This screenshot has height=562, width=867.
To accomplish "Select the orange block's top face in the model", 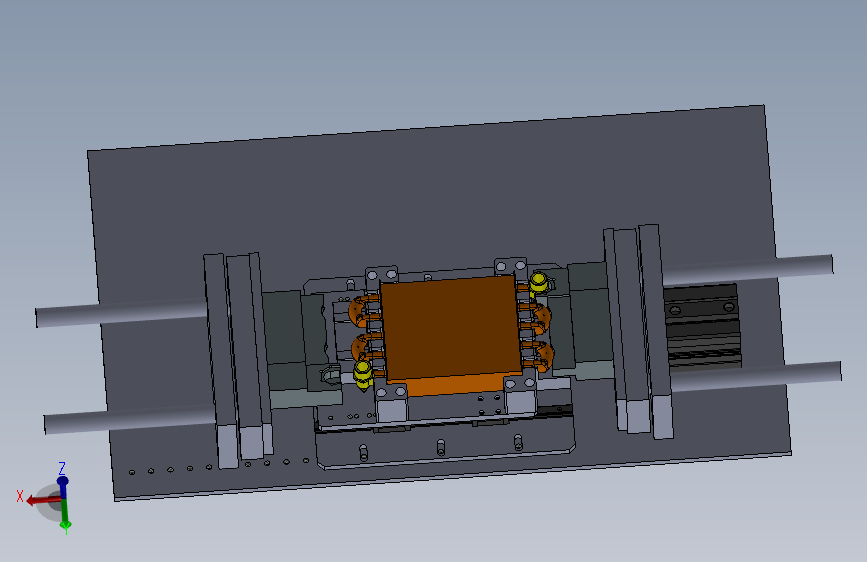I will [x=450, y=328].
